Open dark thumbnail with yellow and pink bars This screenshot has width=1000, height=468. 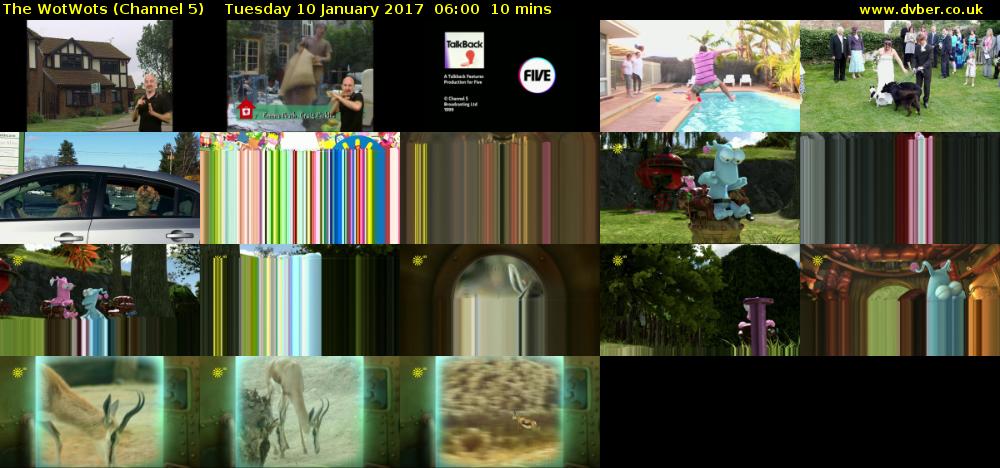click(499, 188)
